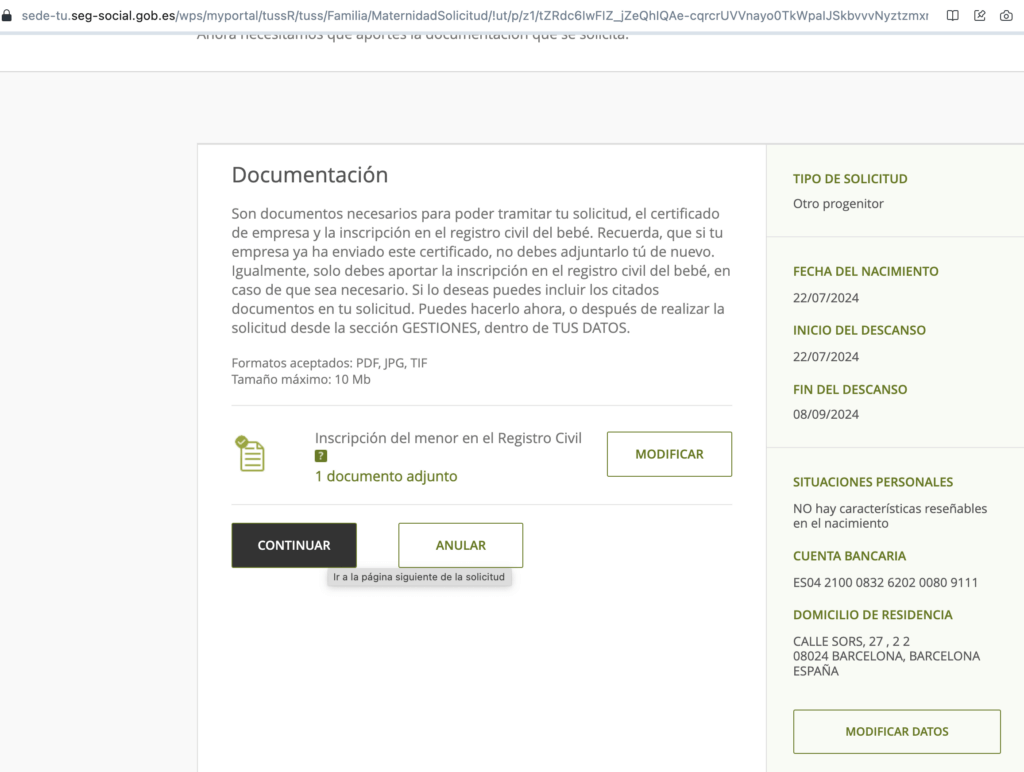Click the FECHA DEL NACIMIENTO label
1024x772 pixels.
click(865, 272)
